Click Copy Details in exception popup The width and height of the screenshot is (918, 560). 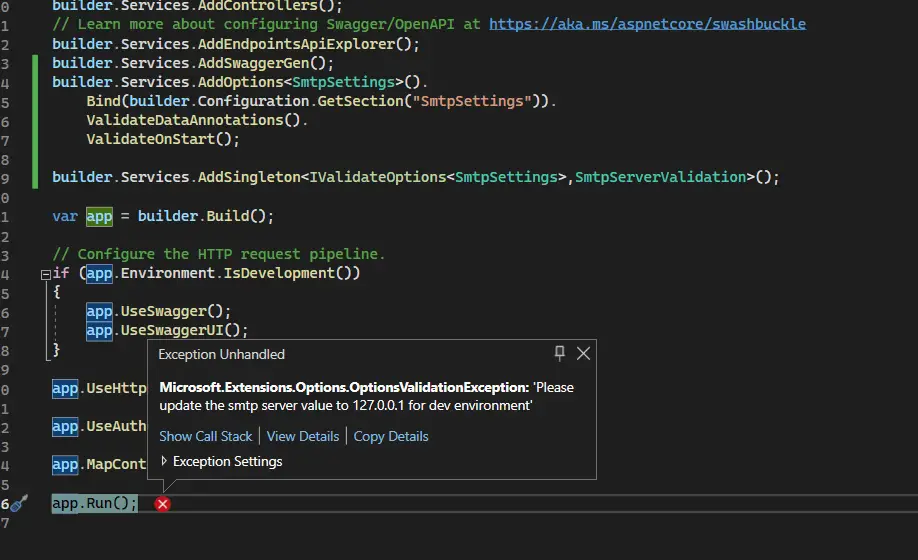(x=391, y=436)
